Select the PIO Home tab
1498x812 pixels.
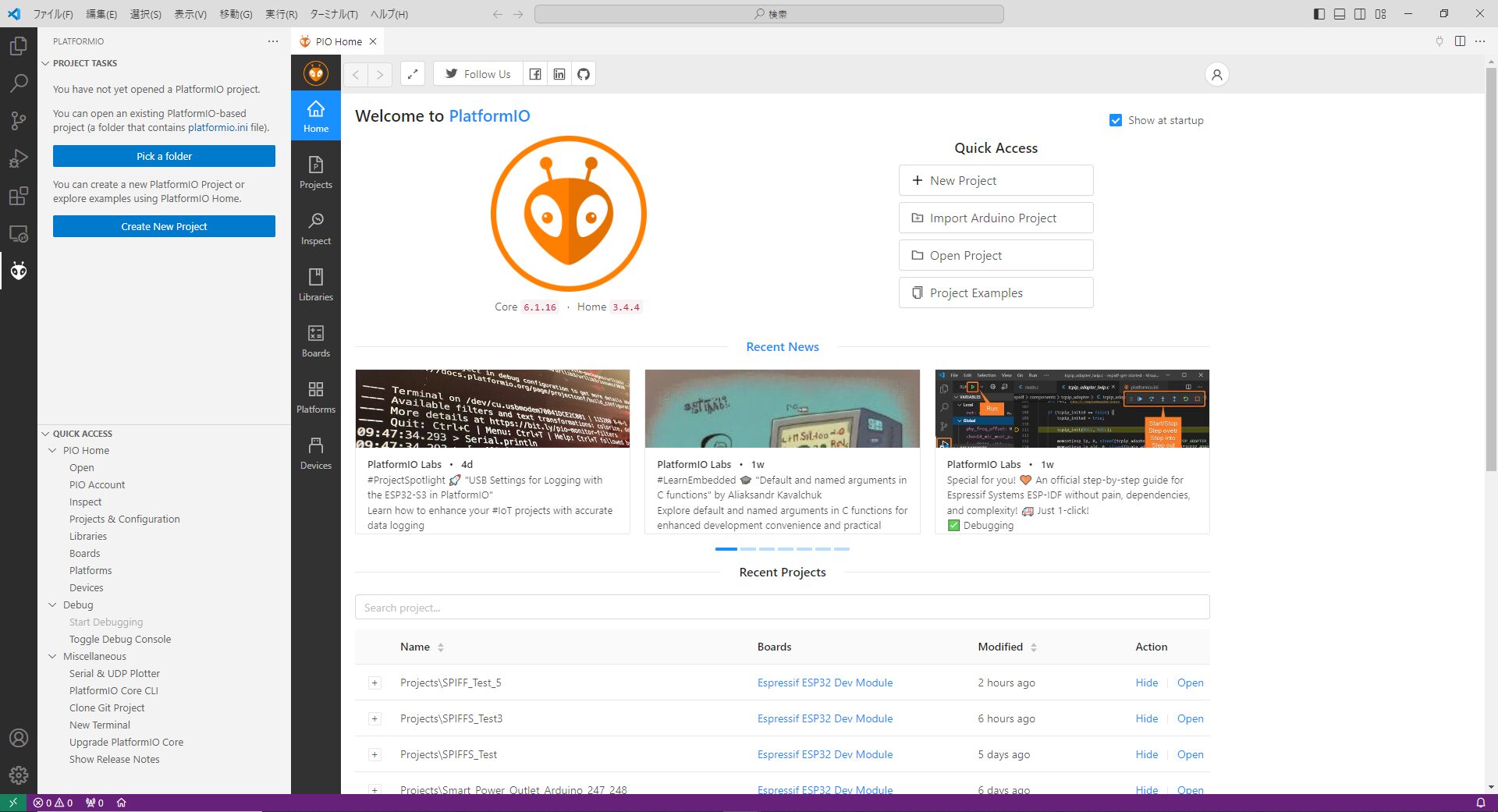pos(337,41)
